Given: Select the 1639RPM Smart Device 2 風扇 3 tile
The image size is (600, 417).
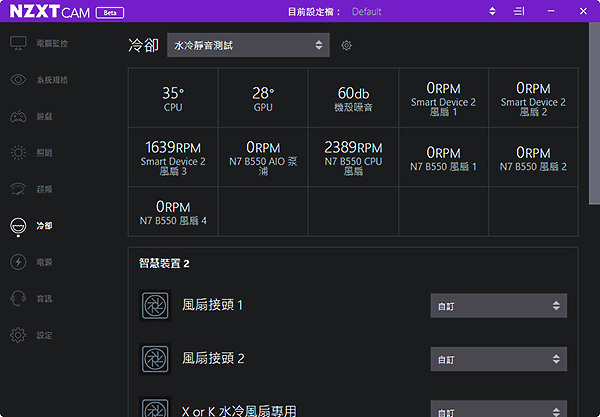Looking at the screenshot, I should coord(173,157).
